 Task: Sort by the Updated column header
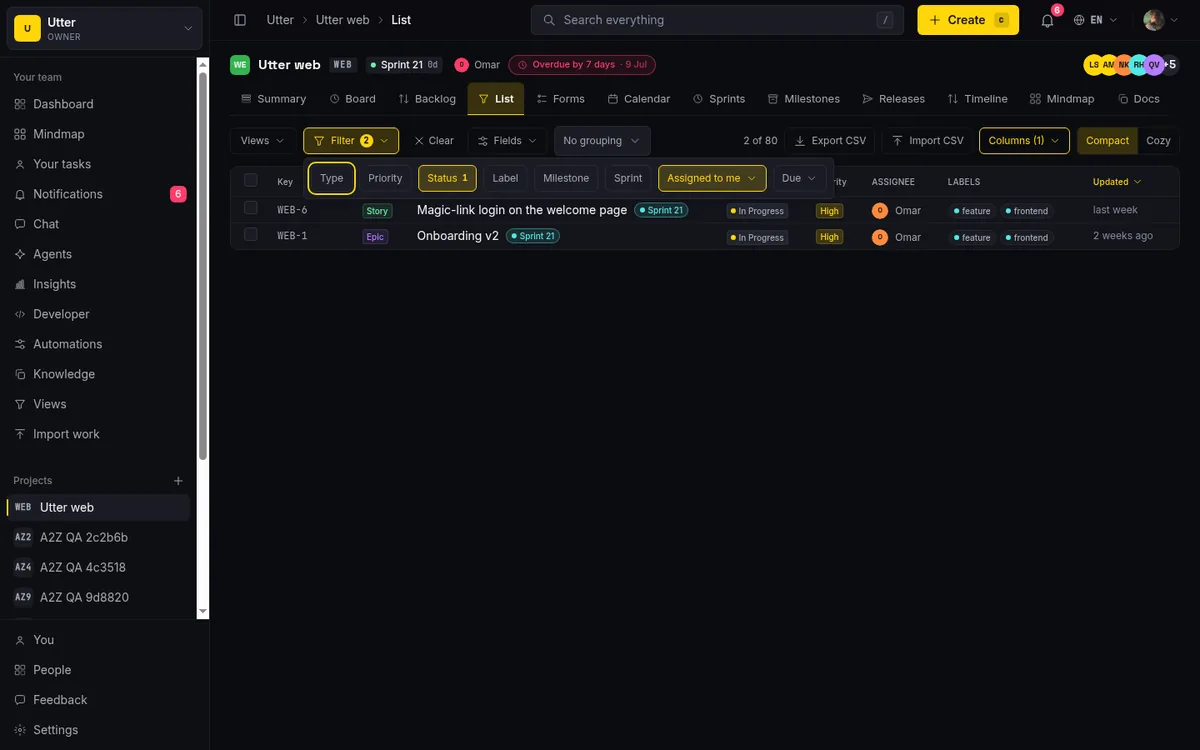1116,182
